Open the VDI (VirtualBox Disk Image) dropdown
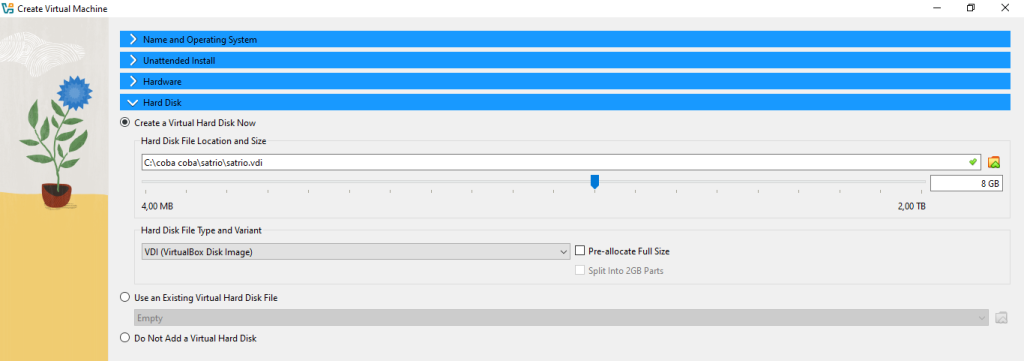 (x=356, y=251)
